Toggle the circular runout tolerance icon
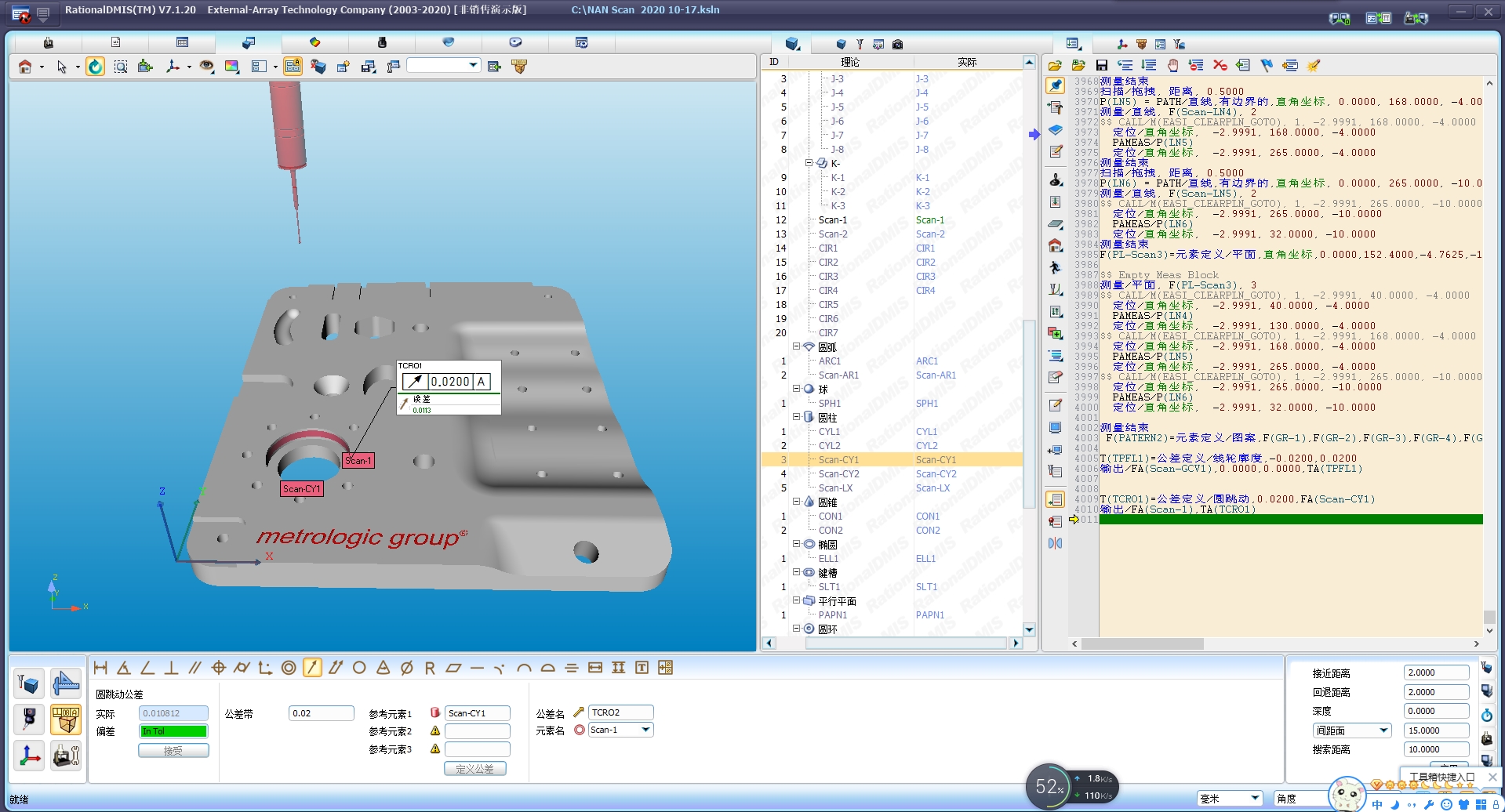Screen dimensions: 1505x812 [312, 668]
